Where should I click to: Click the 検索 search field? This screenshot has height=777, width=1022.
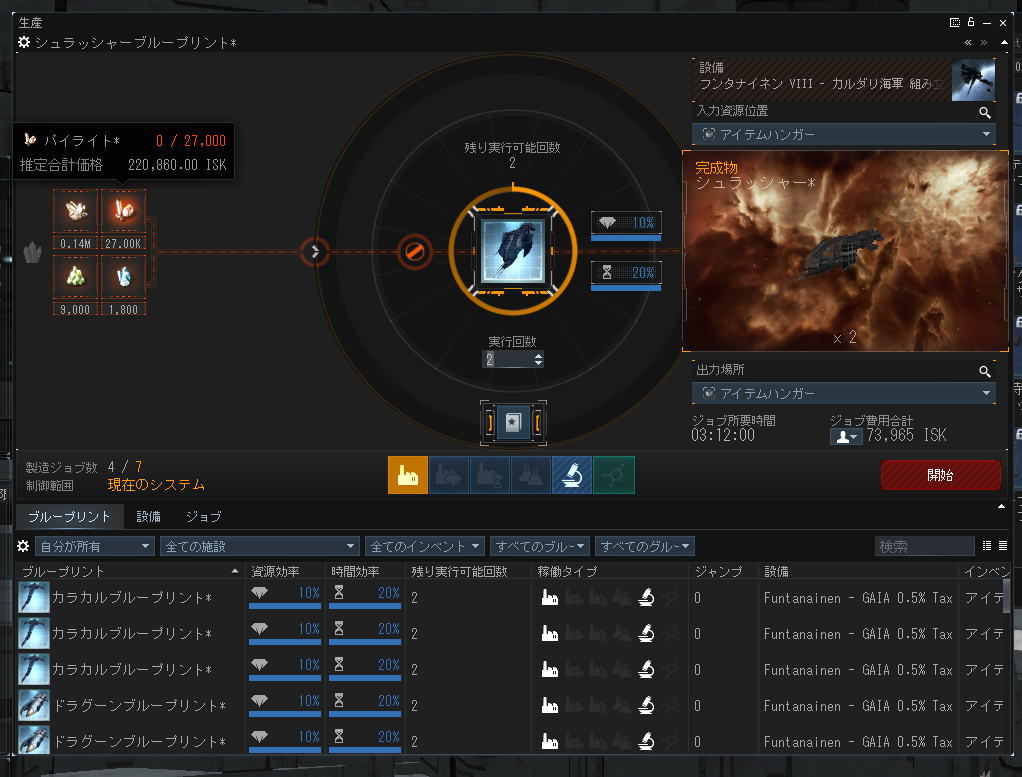point(924,546)
